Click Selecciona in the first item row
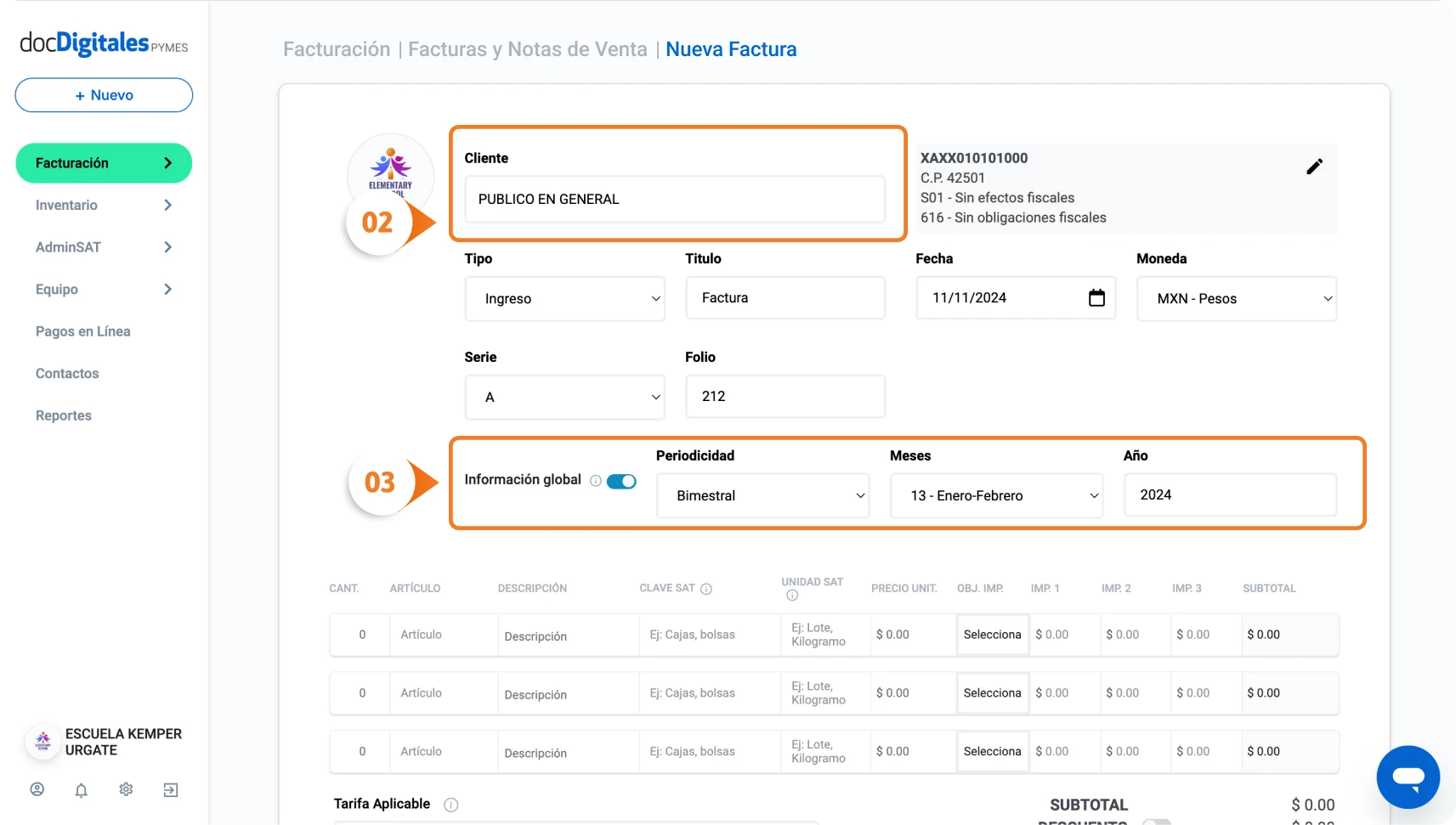 click(992, 635)
